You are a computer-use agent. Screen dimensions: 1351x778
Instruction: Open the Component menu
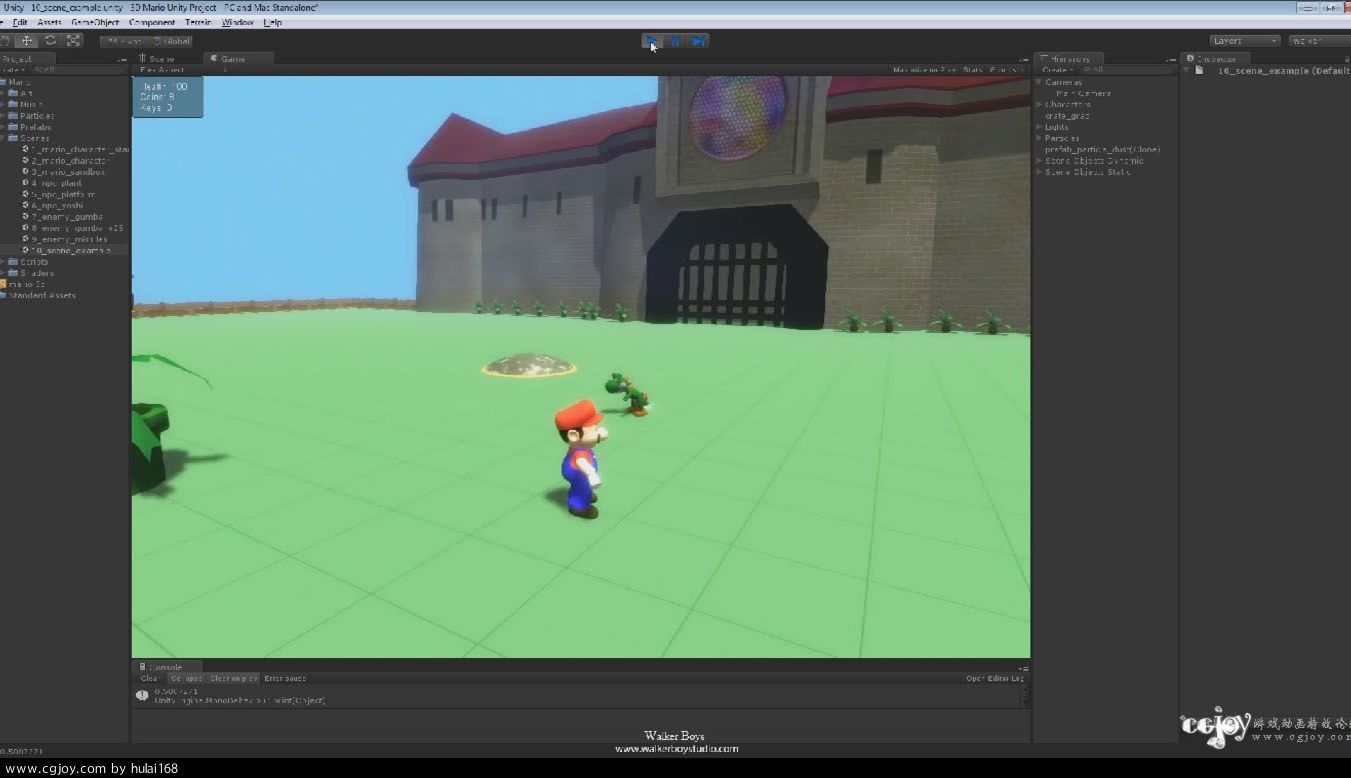pos(152,22)
